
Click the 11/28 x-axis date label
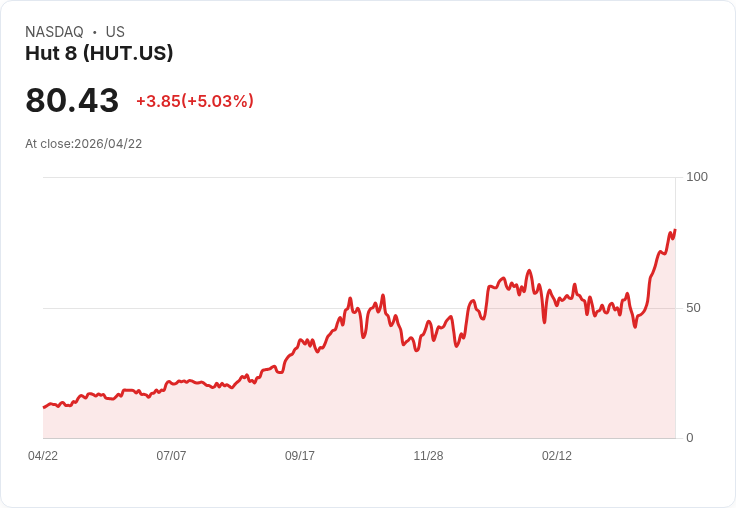428,455
